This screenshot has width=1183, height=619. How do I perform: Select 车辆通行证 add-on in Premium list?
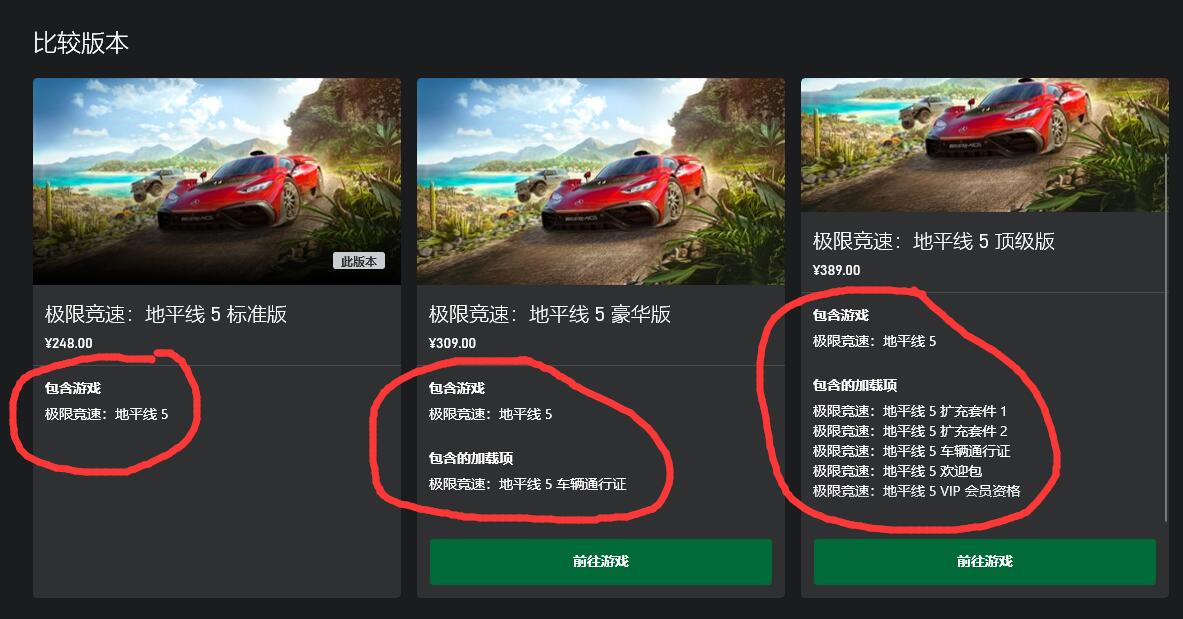click(x=911, y=451)
